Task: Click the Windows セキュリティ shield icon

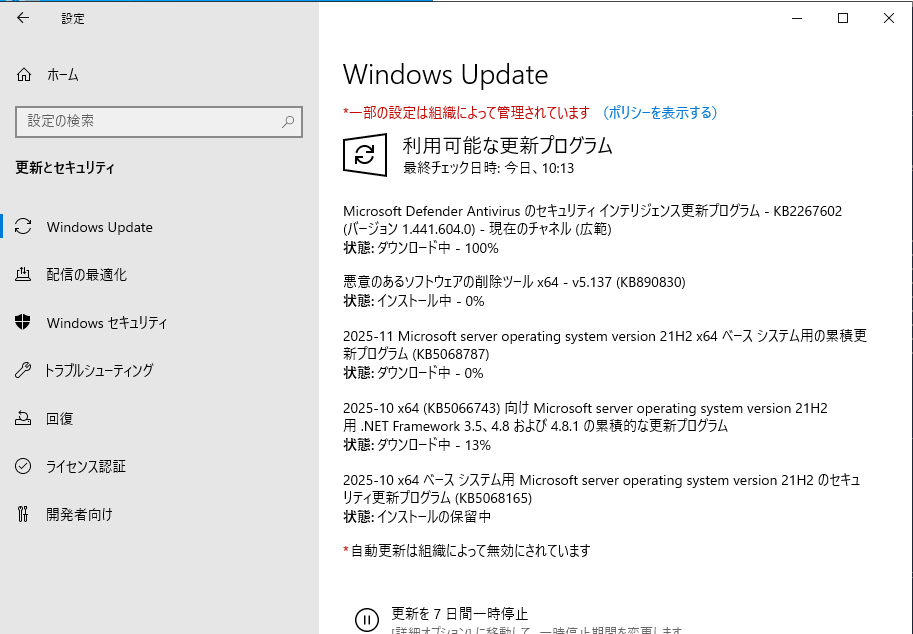Action: tap(24, 323)
